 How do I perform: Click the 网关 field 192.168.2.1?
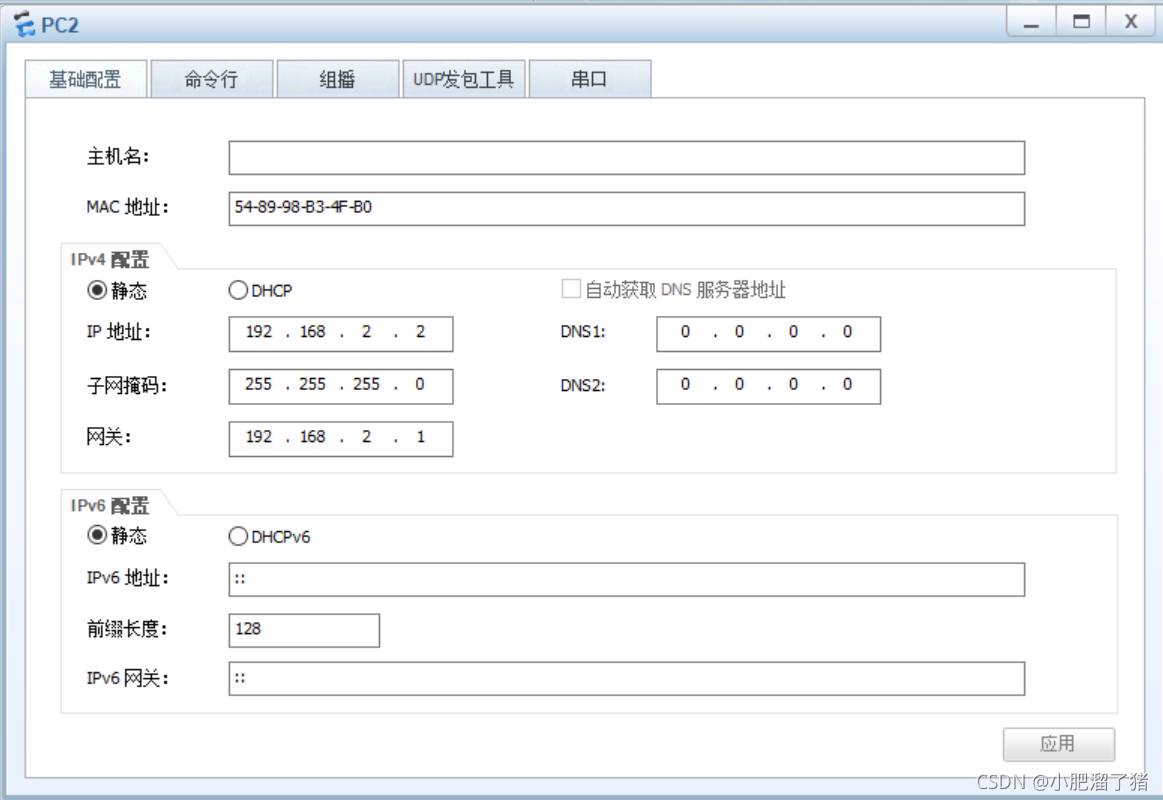[340, 439]
